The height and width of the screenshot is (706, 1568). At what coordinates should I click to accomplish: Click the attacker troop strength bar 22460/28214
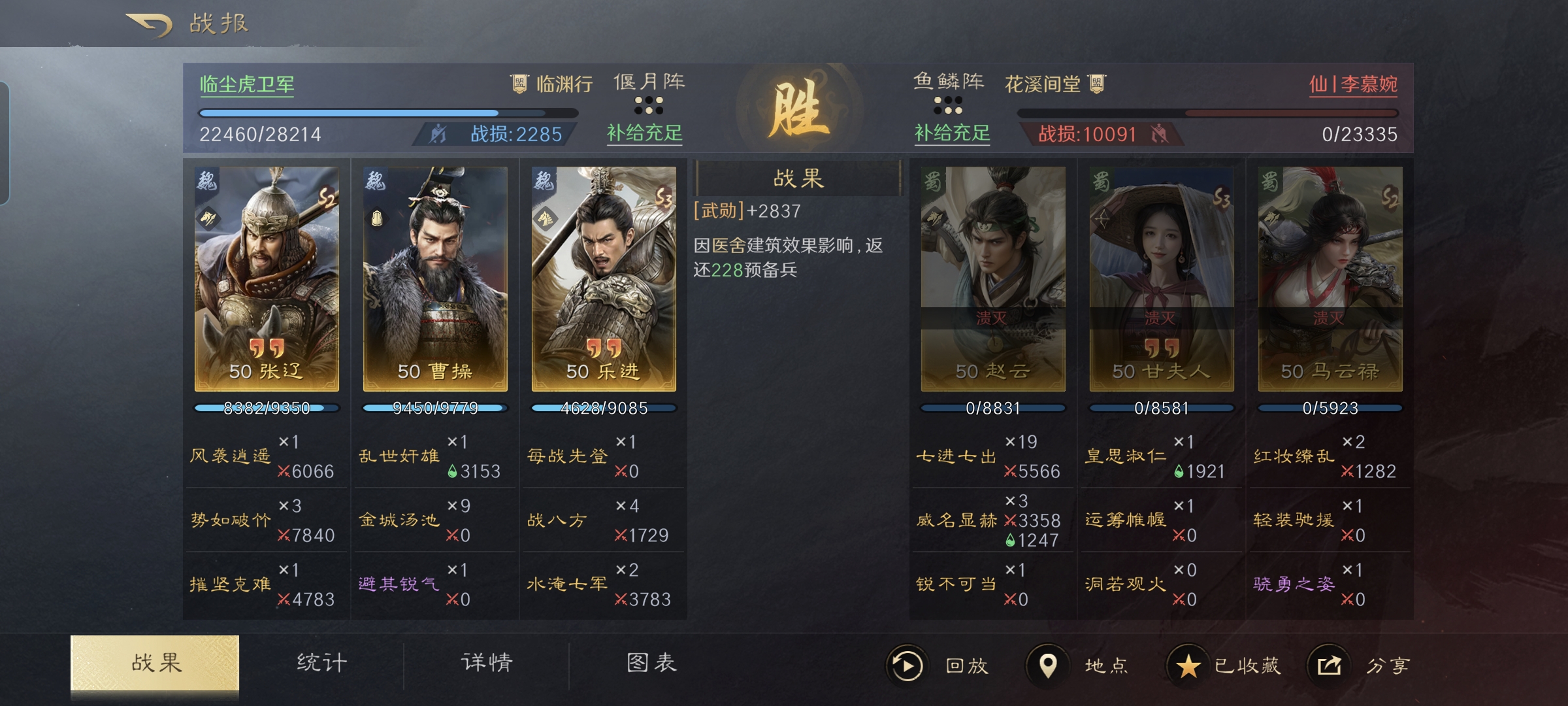point(388,113)
